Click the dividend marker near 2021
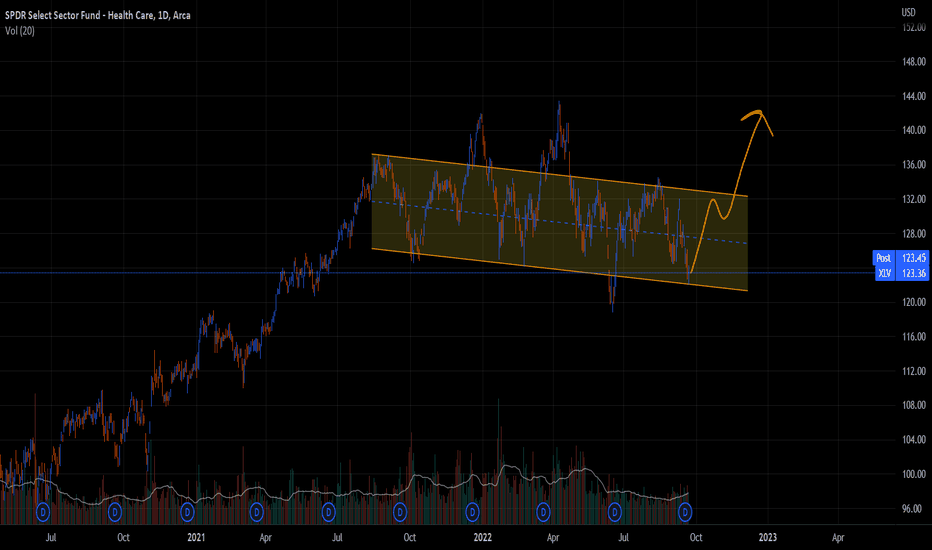This screenshot has width=932, height=550. 187,511
